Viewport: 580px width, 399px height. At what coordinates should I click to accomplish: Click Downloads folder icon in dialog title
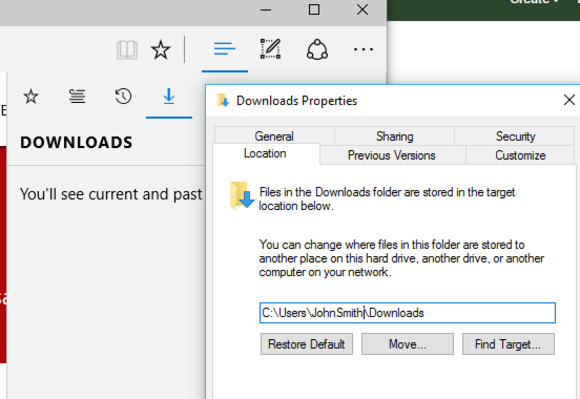223,100
